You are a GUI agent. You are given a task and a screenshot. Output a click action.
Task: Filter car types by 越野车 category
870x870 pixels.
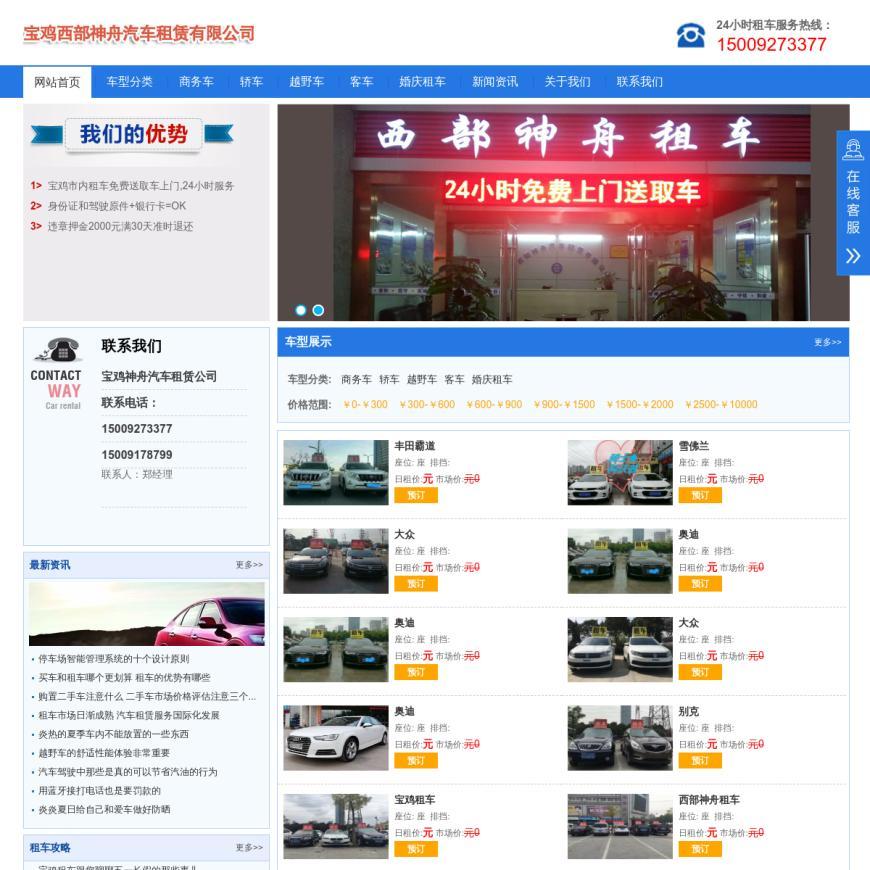tap(422, 380)
